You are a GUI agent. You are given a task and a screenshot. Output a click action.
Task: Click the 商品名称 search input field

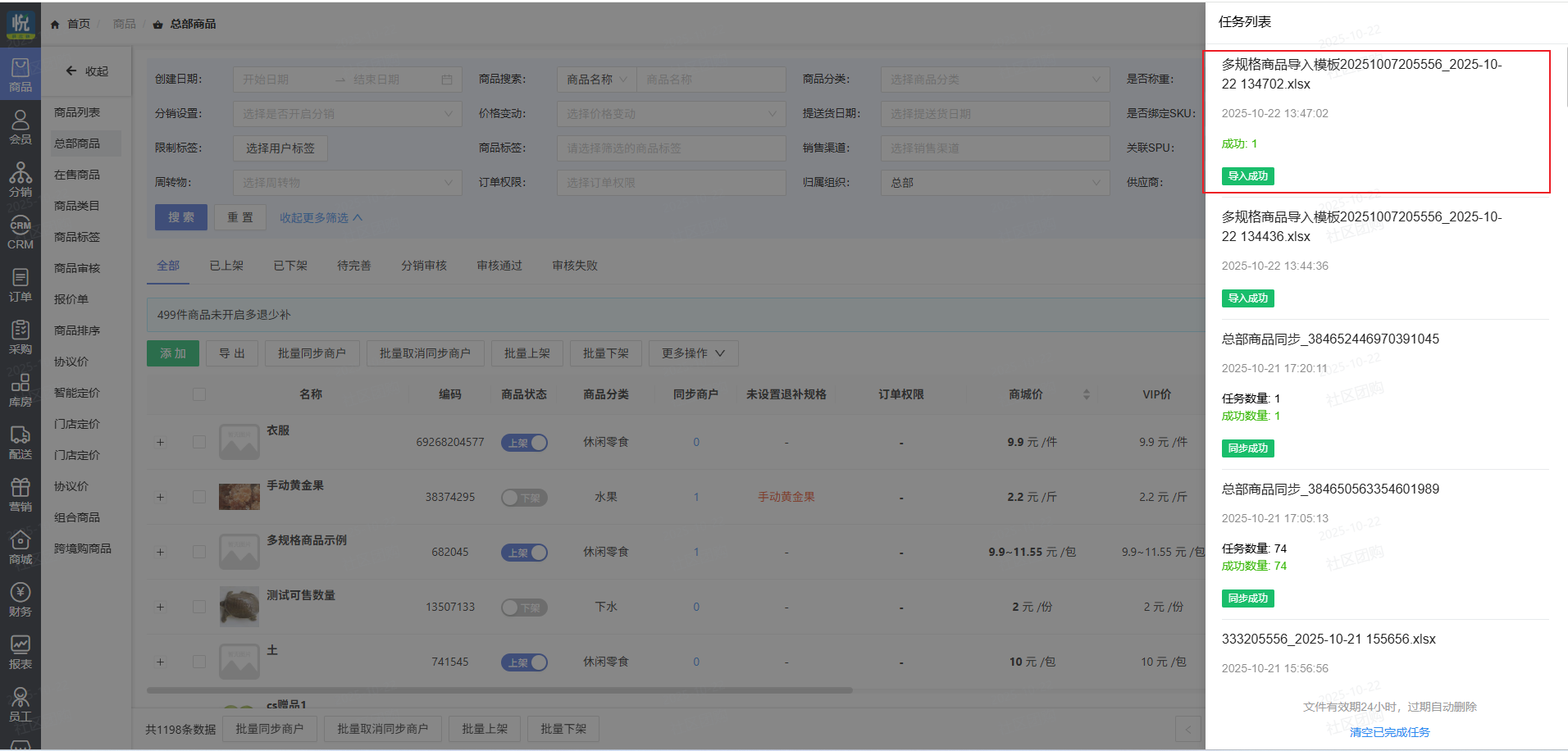coord(710,80)
